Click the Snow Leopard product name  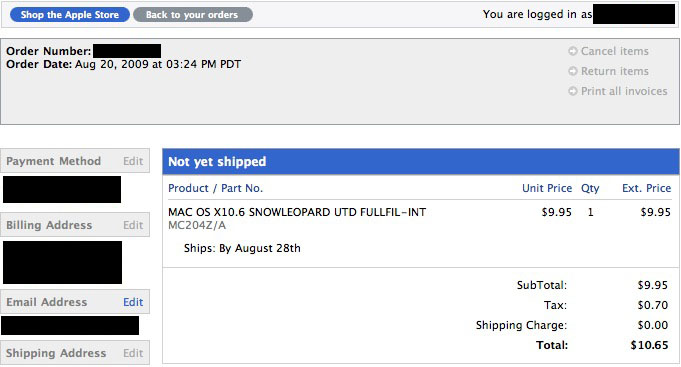click(297, 212)
